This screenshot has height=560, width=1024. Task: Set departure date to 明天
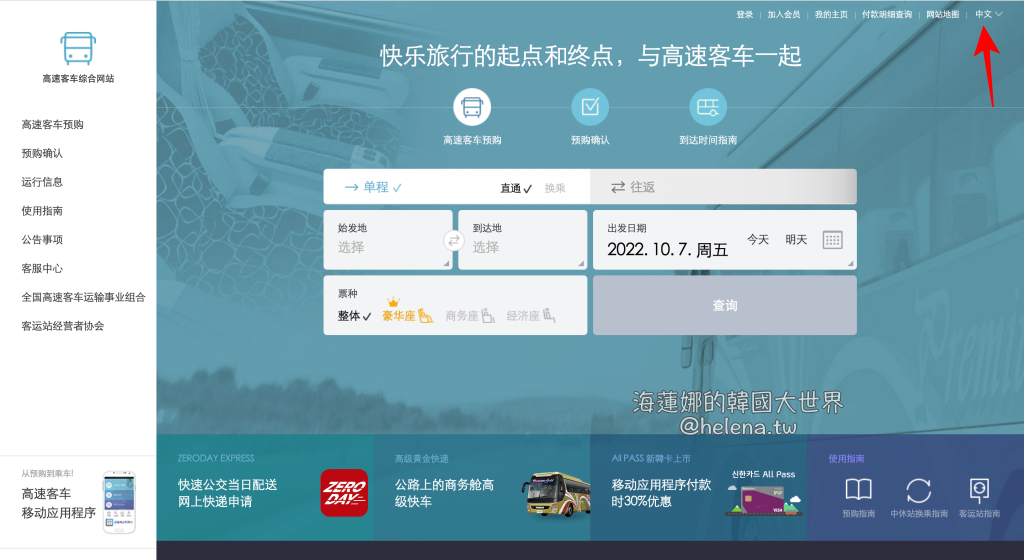coord(796,240)
